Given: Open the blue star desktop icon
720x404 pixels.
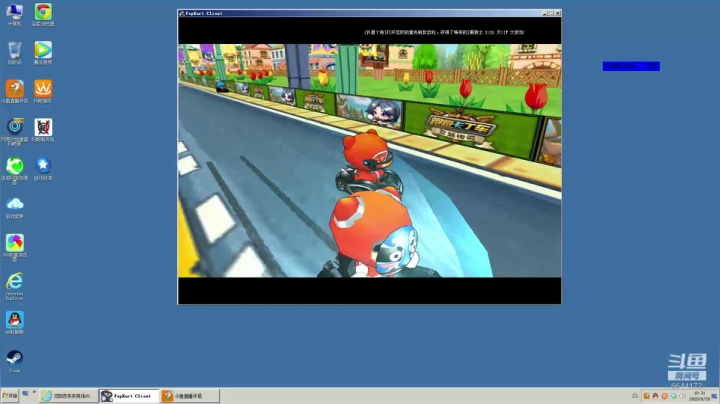Looking at the screenshot, I should (43, 168).
